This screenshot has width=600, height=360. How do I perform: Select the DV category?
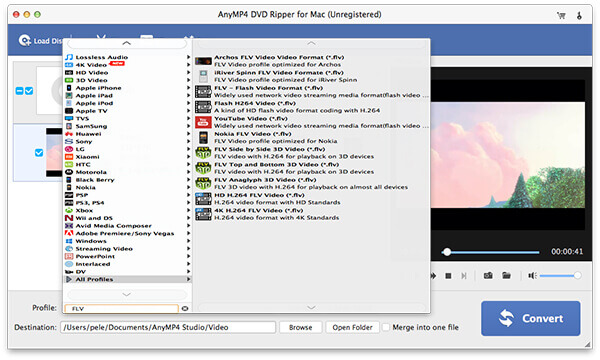point(127,272)
